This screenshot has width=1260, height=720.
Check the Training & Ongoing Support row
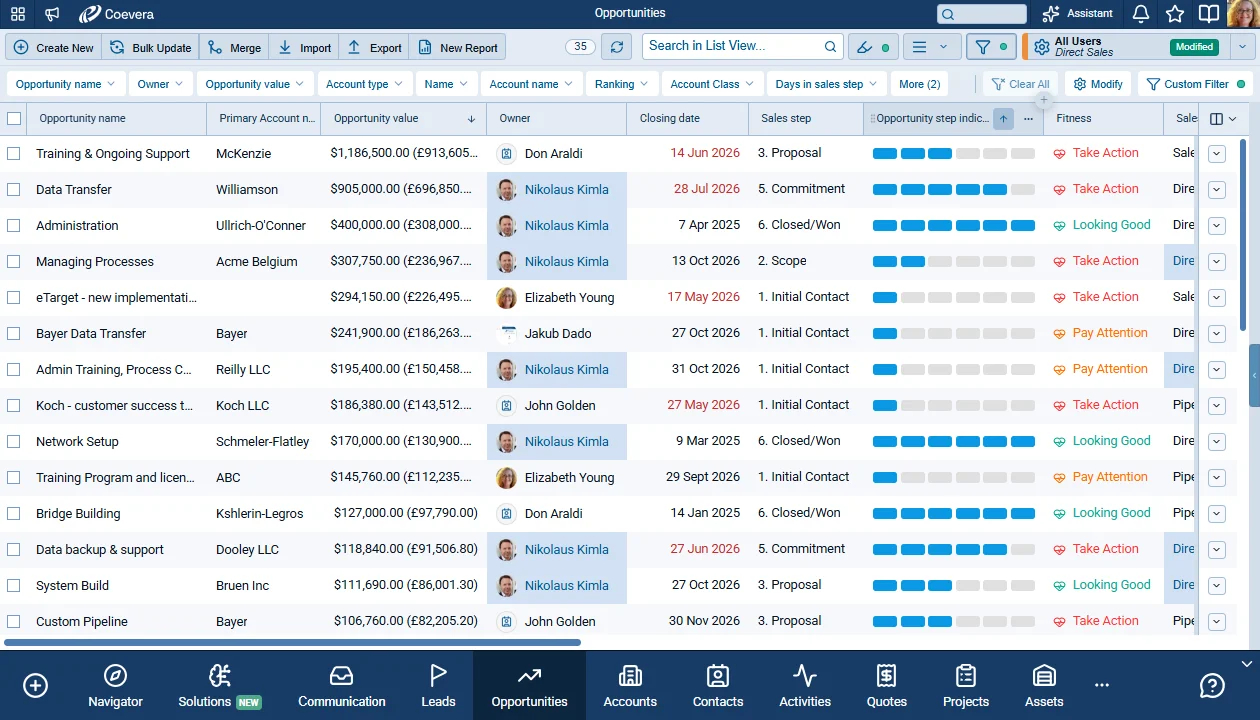[x=14, y=154]
